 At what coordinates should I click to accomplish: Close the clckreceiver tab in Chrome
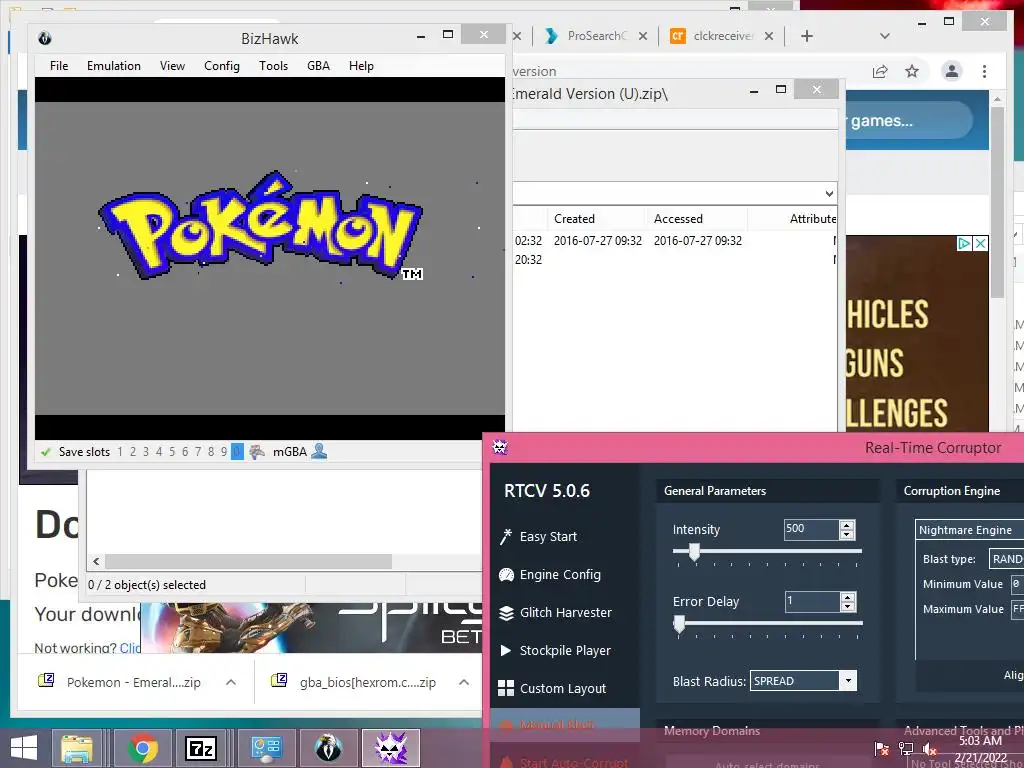769,36
